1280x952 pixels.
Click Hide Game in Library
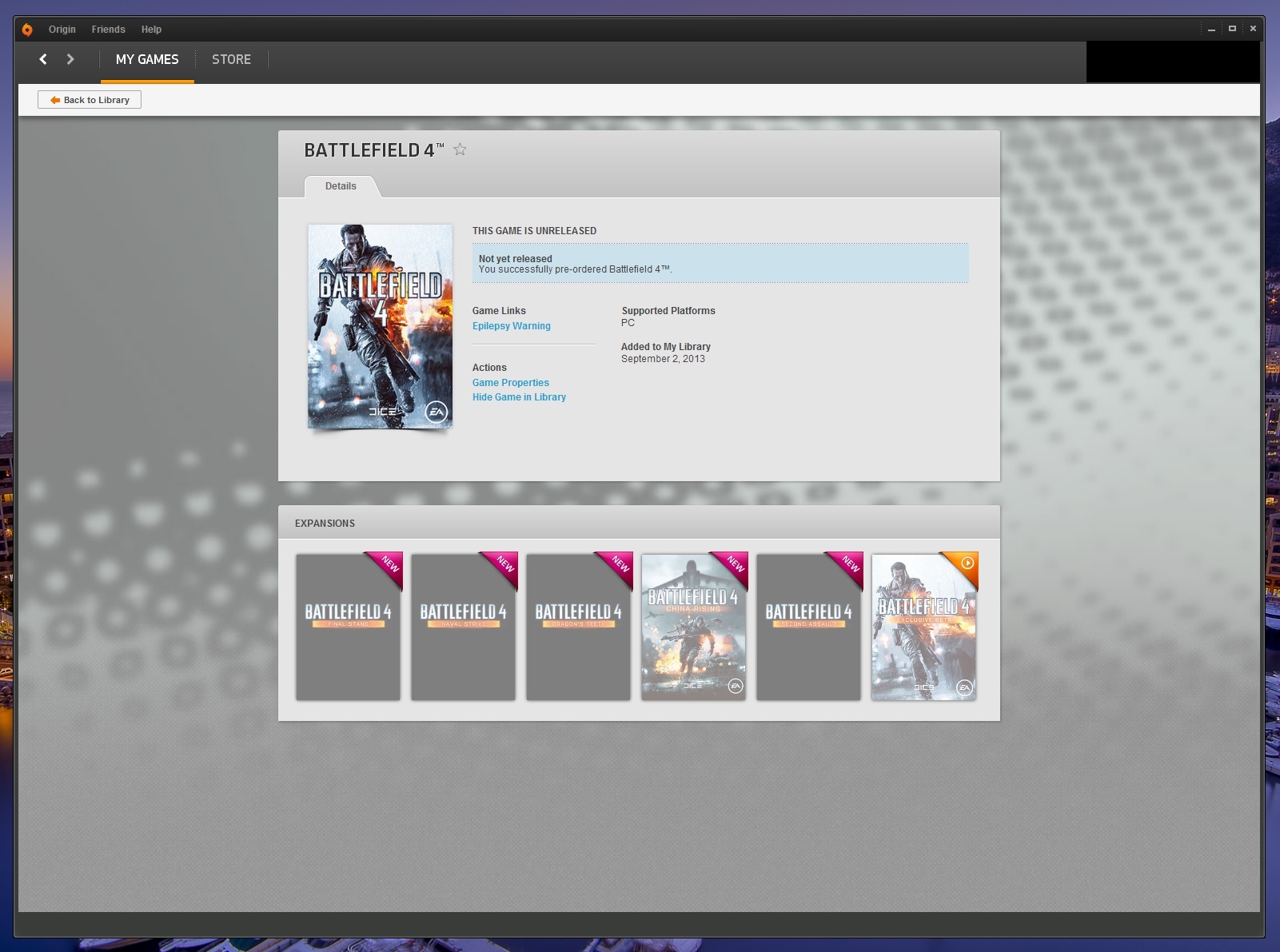coord(519,397)
